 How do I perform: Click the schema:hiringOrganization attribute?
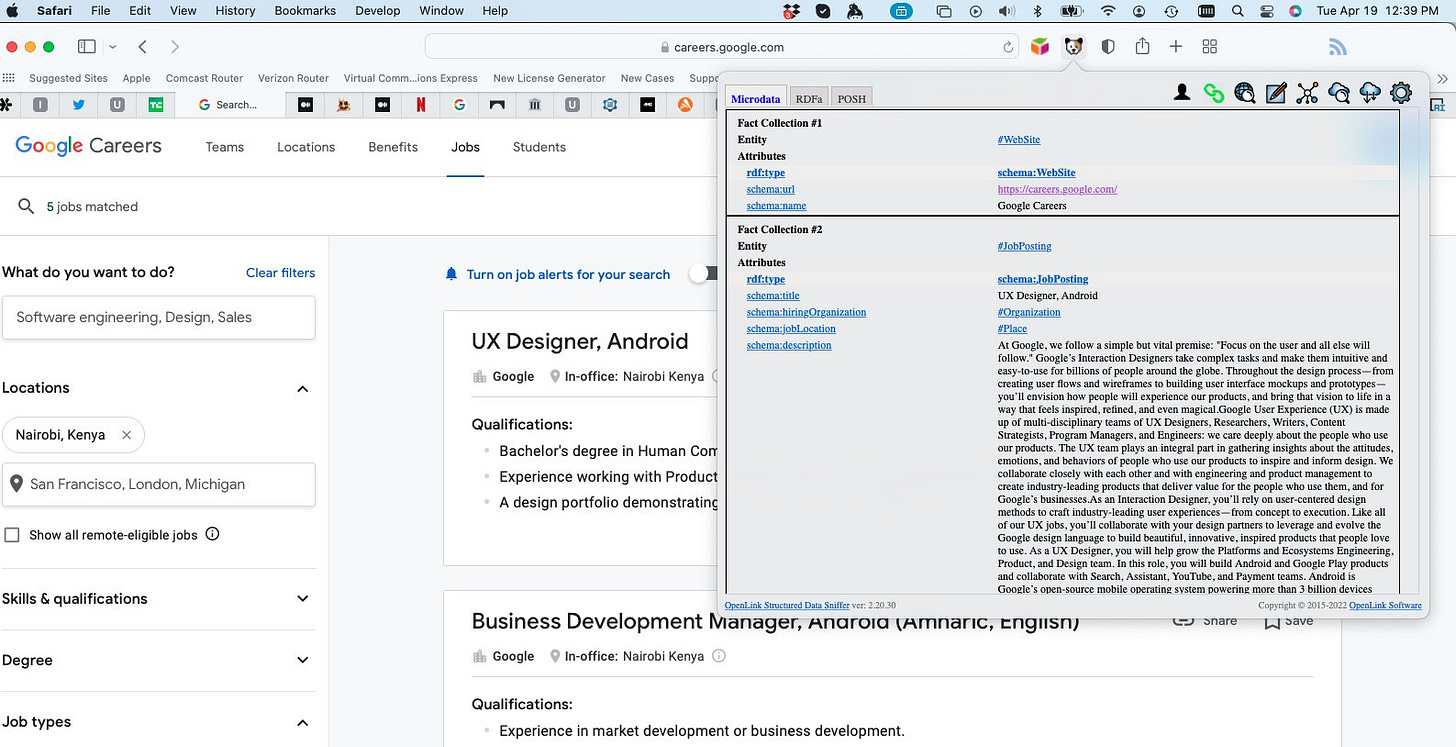pyautogui.click(x=806, y=312)
